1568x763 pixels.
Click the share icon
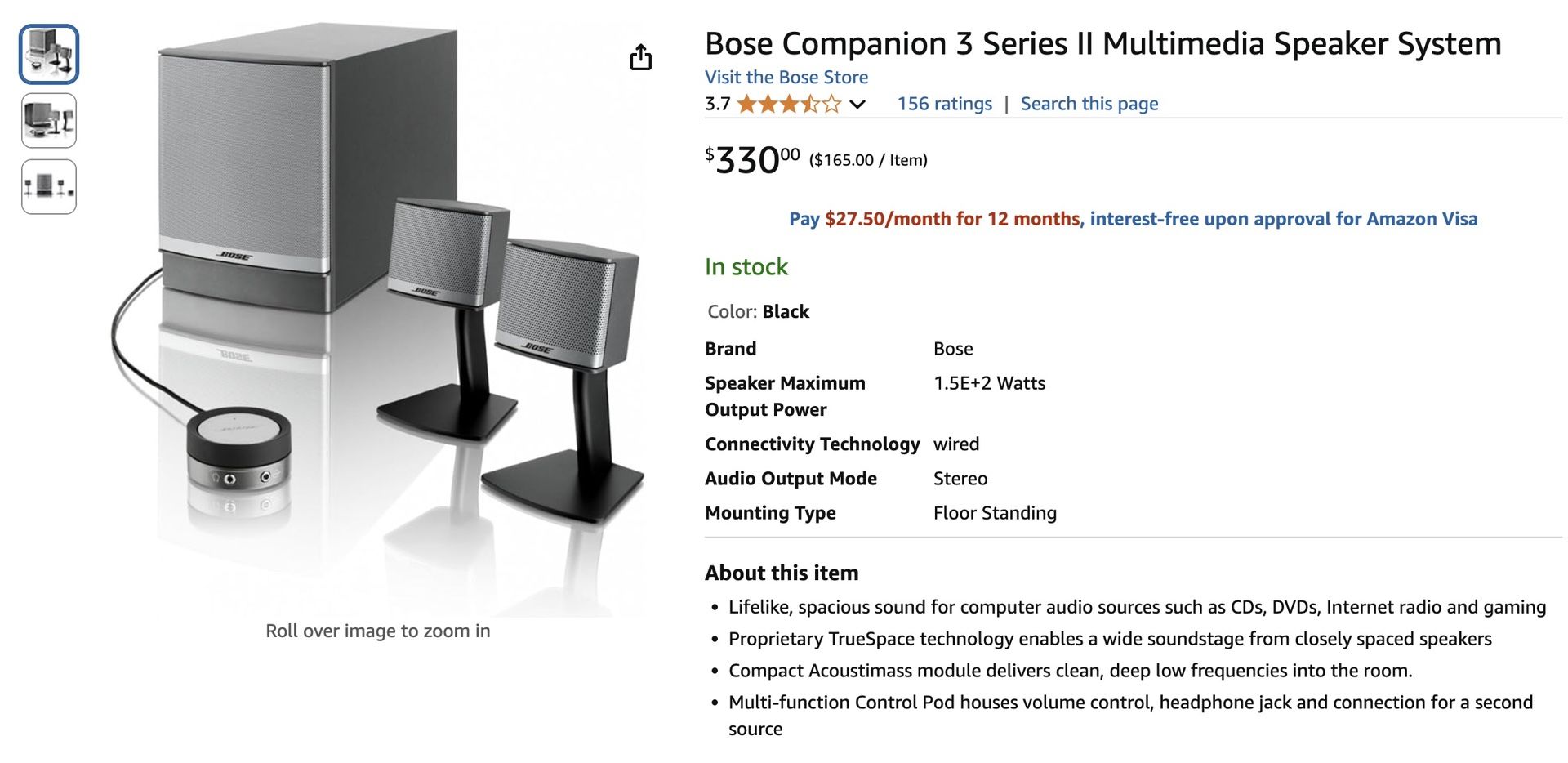(x=642, y=57)
